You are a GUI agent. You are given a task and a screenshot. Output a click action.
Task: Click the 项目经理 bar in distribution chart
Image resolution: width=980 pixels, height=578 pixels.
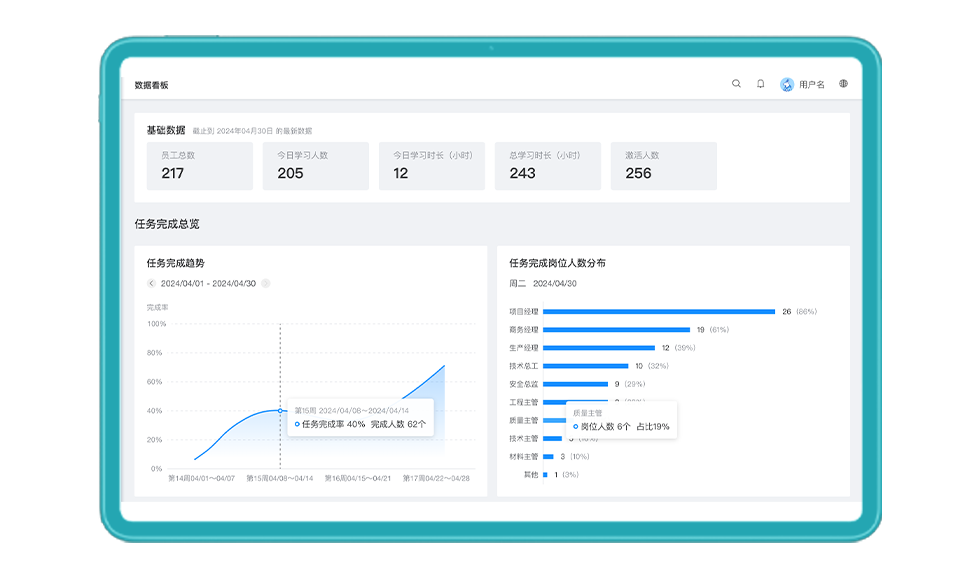tap(659, 312)
